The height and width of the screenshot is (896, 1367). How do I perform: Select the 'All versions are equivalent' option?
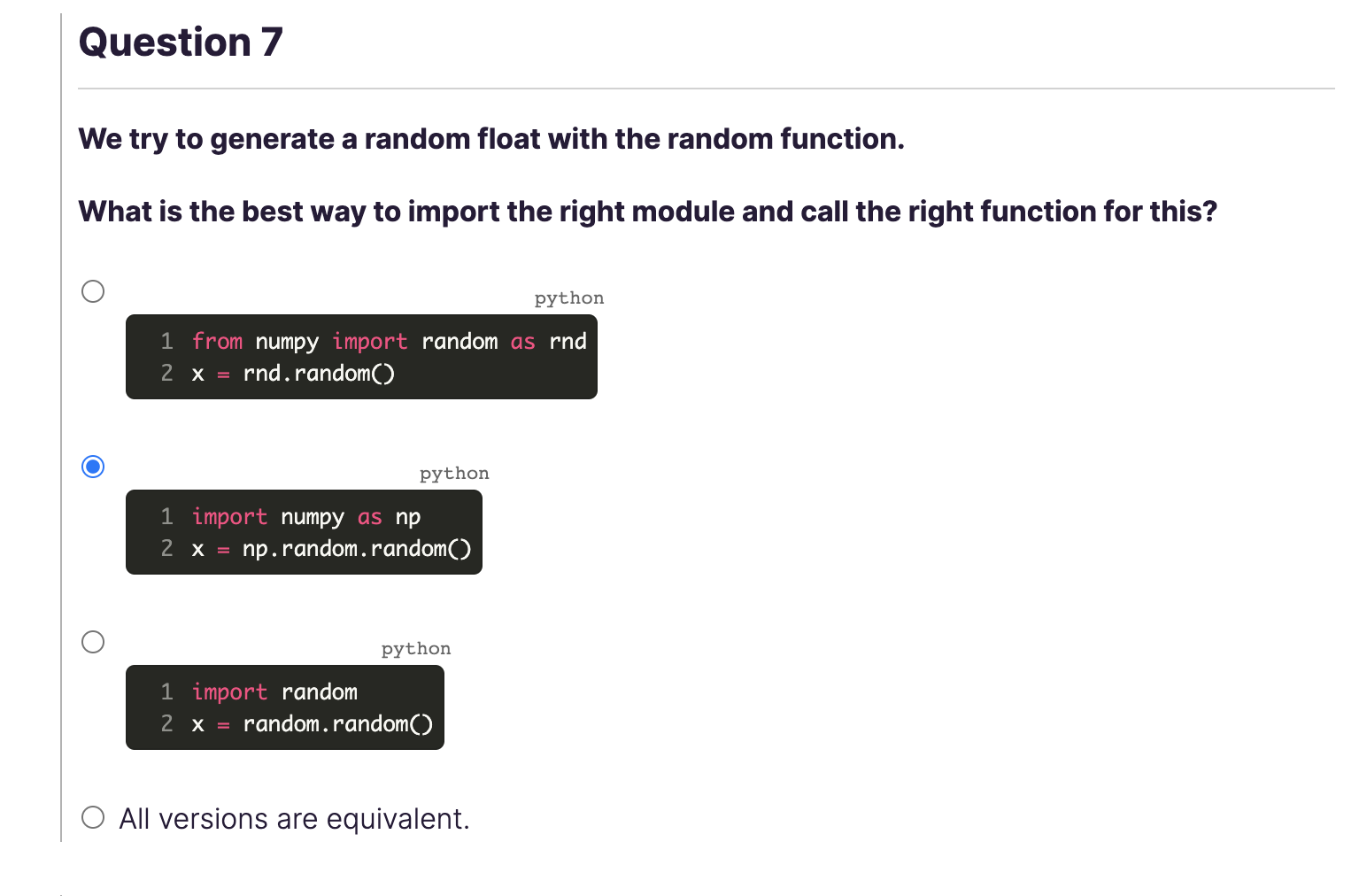92,817
